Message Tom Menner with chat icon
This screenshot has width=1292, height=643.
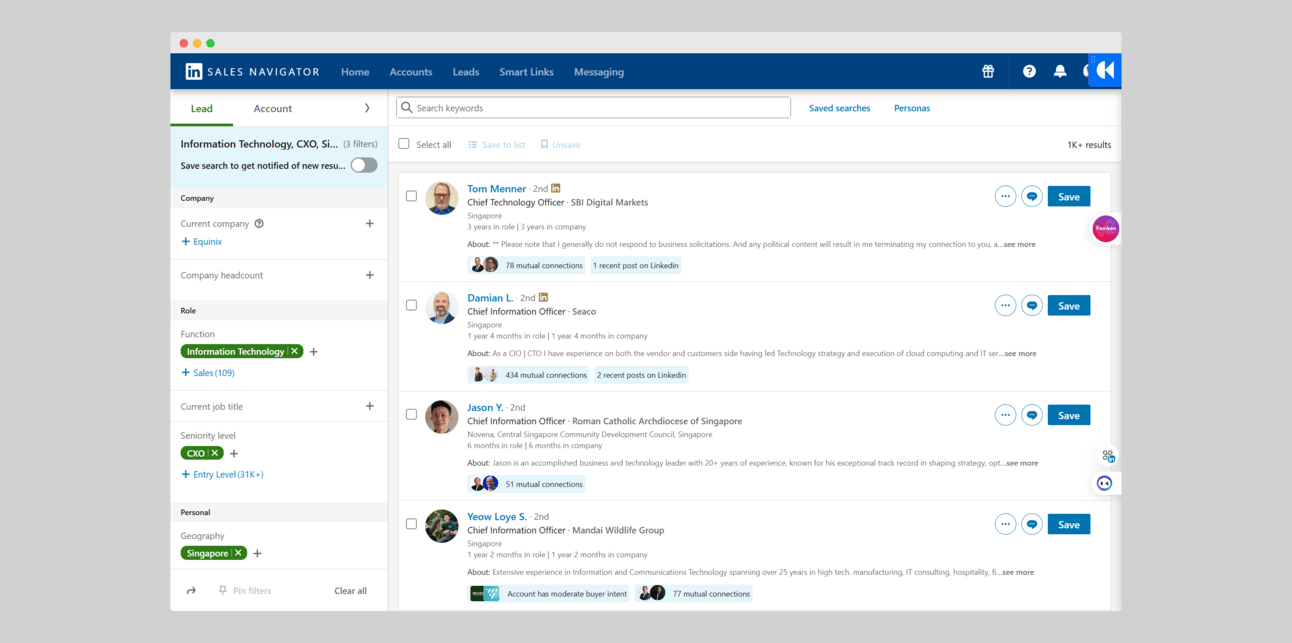(1032, 196)
